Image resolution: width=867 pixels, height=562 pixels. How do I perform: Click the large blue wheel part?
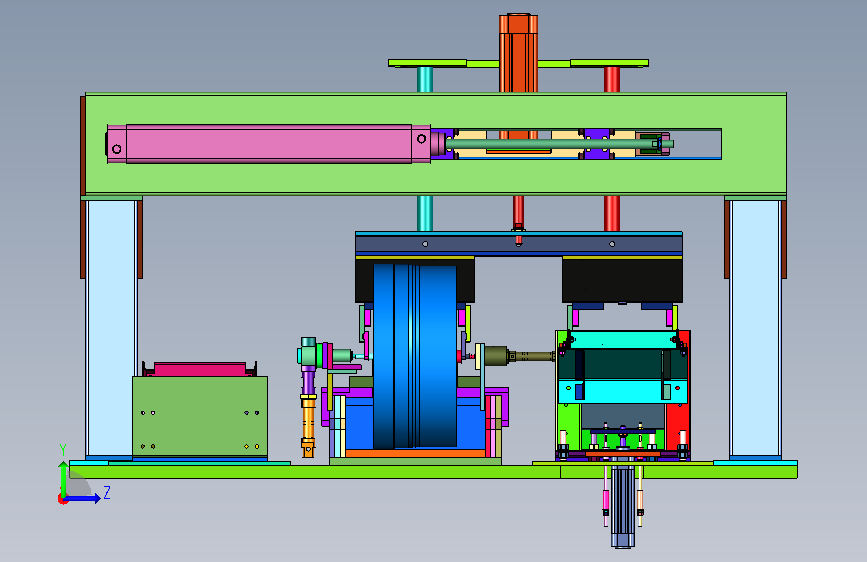[x=416, y=356]
